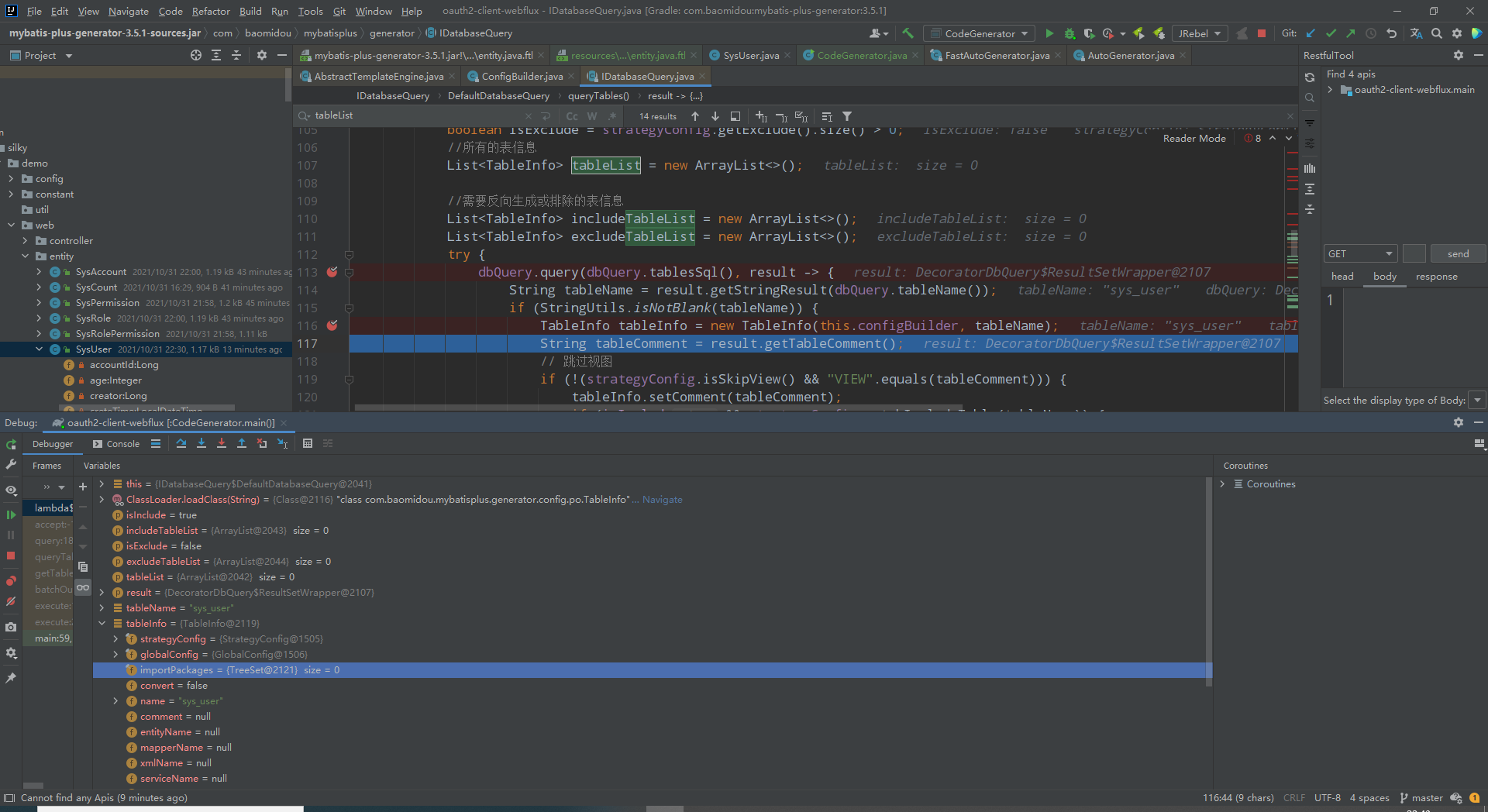1488x812 pixels.
Task: Open the translate icon in toolbar
Action: (x=1416, y=33)
